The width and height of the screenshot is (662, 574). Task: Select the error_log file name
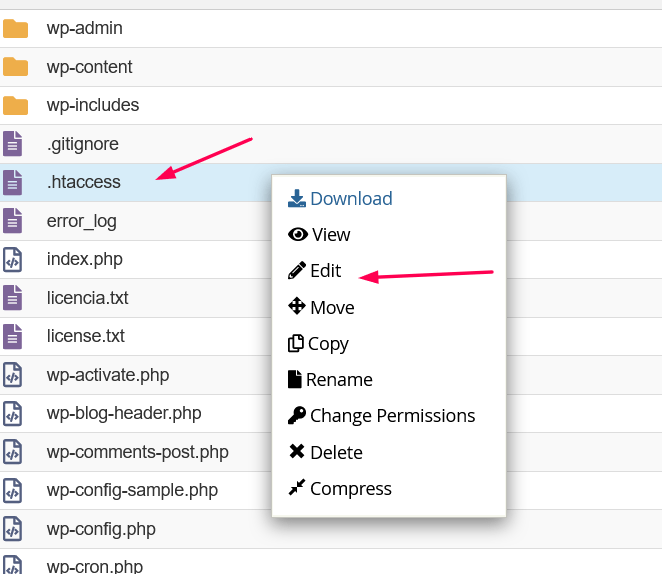[x=81, y=222]
